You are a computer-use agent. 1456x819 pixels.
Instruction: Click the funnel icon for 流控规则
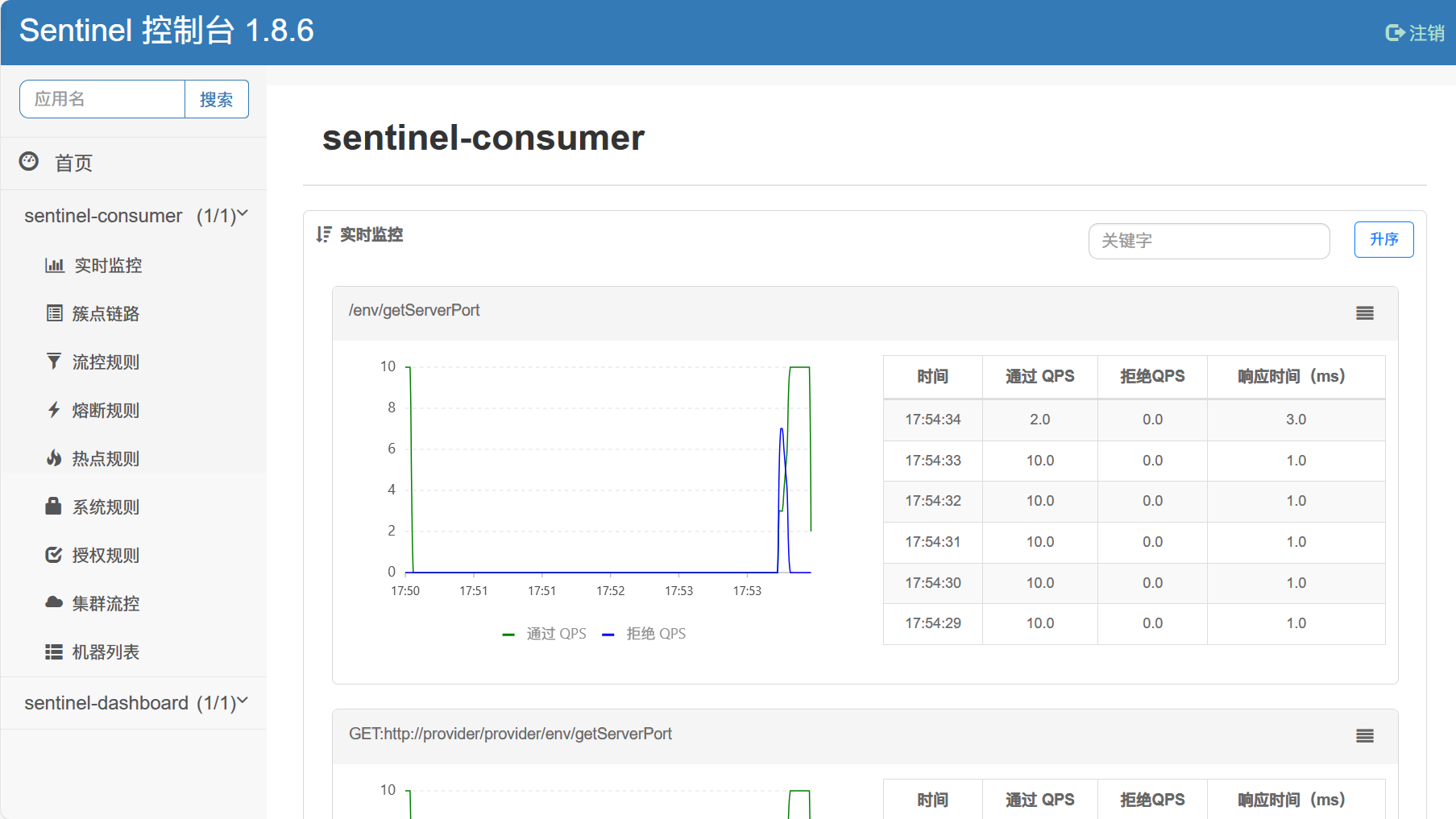pos(54,362)
